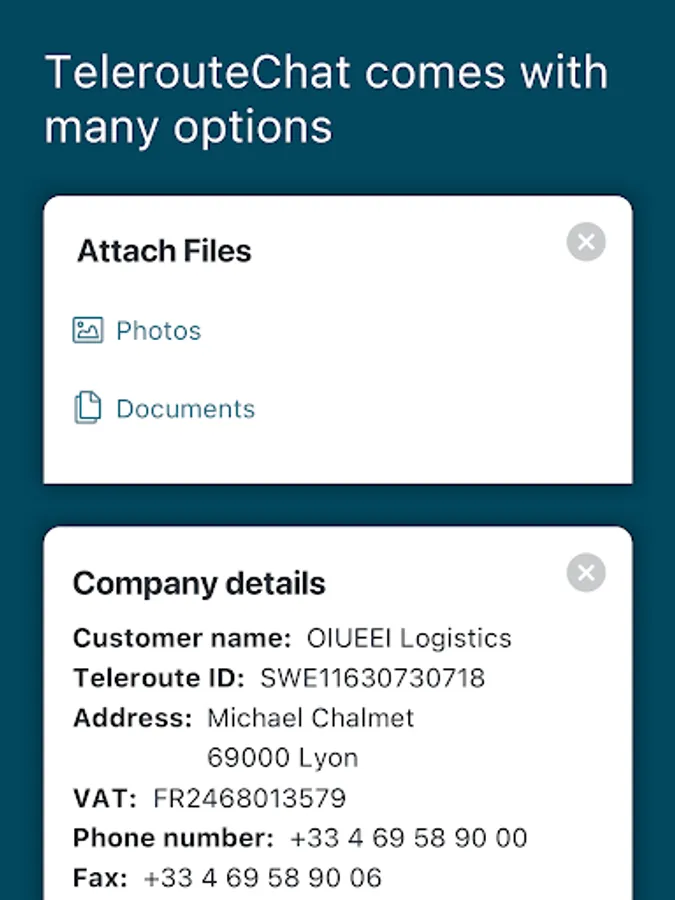Click the address line Michael Chalmet
The image size is (675, 900).
(311, 718)
